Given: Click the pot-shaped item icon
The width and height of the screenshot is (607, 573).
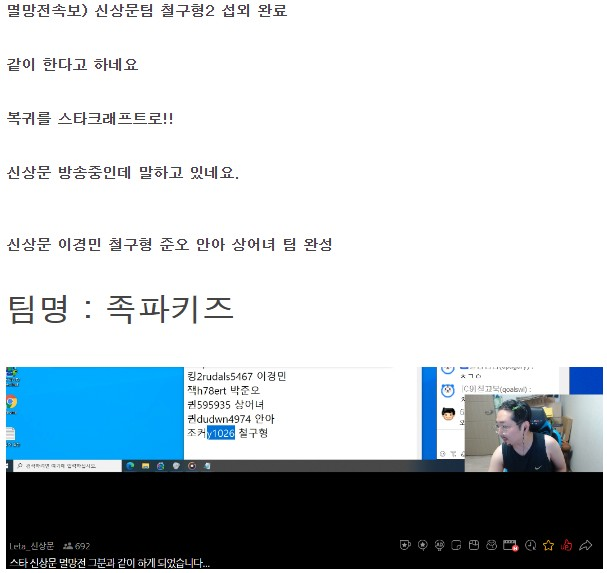Looking at the screenshot, I should pos(492,545).
